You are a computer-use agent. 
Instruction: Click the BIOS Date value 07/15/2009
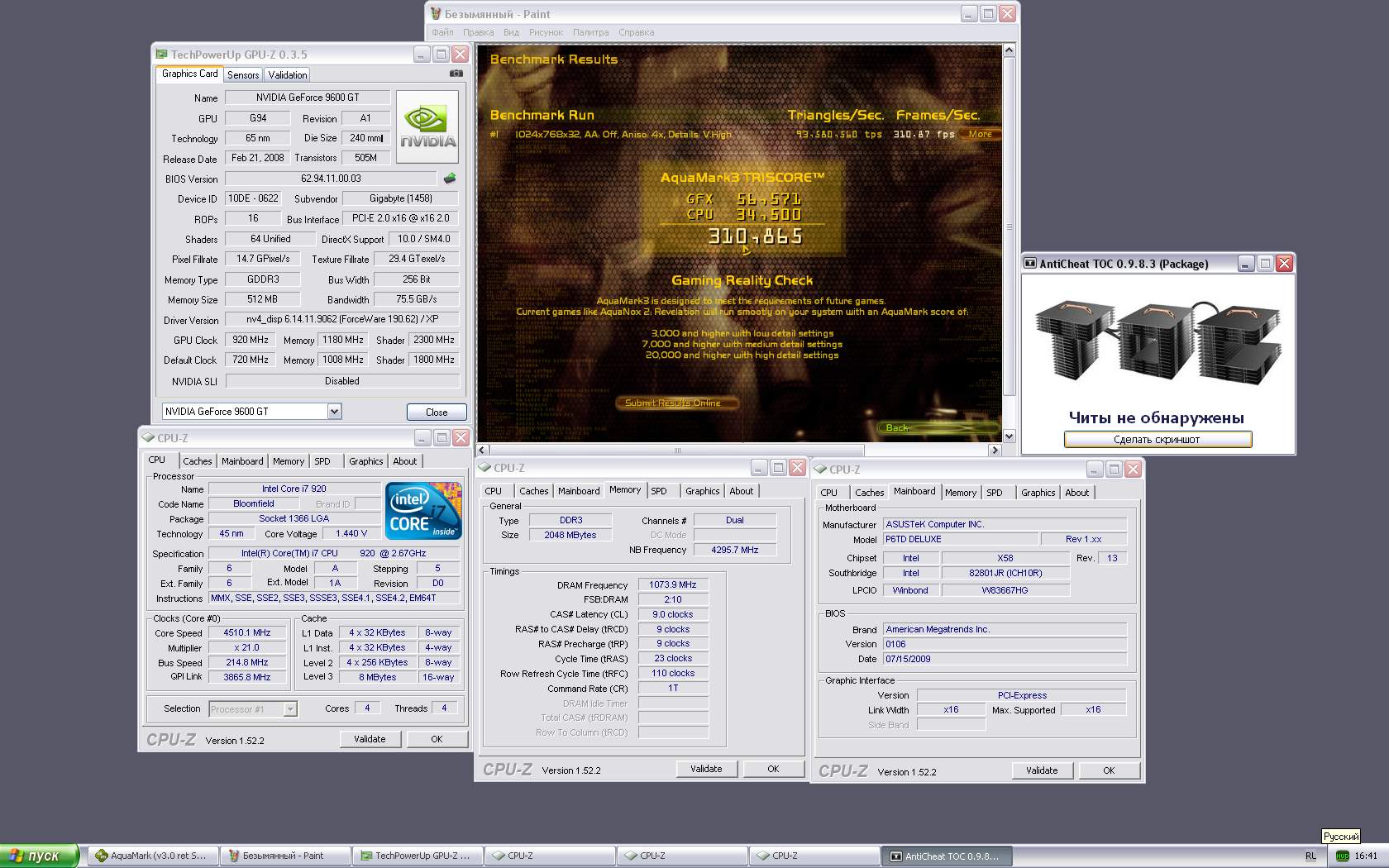tap(1005, 659)
